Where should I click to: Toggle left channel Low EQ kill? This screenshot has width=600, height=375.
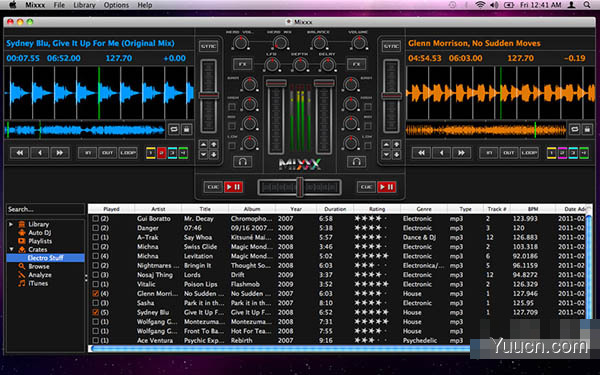coord(232,146)
